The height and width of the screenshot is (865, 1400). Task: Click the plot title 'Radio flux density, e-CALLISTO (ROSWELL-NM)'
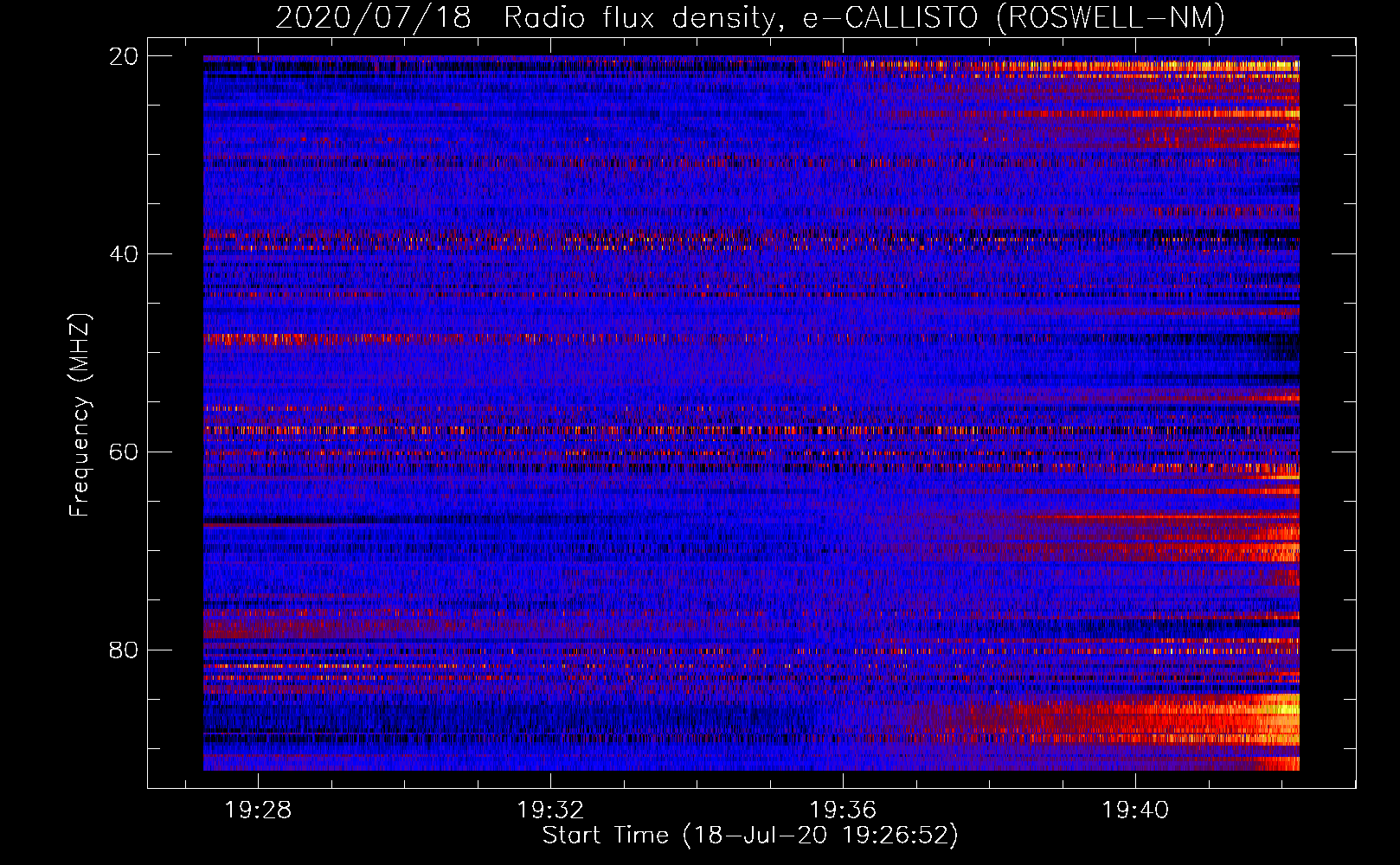pos(864,17)
